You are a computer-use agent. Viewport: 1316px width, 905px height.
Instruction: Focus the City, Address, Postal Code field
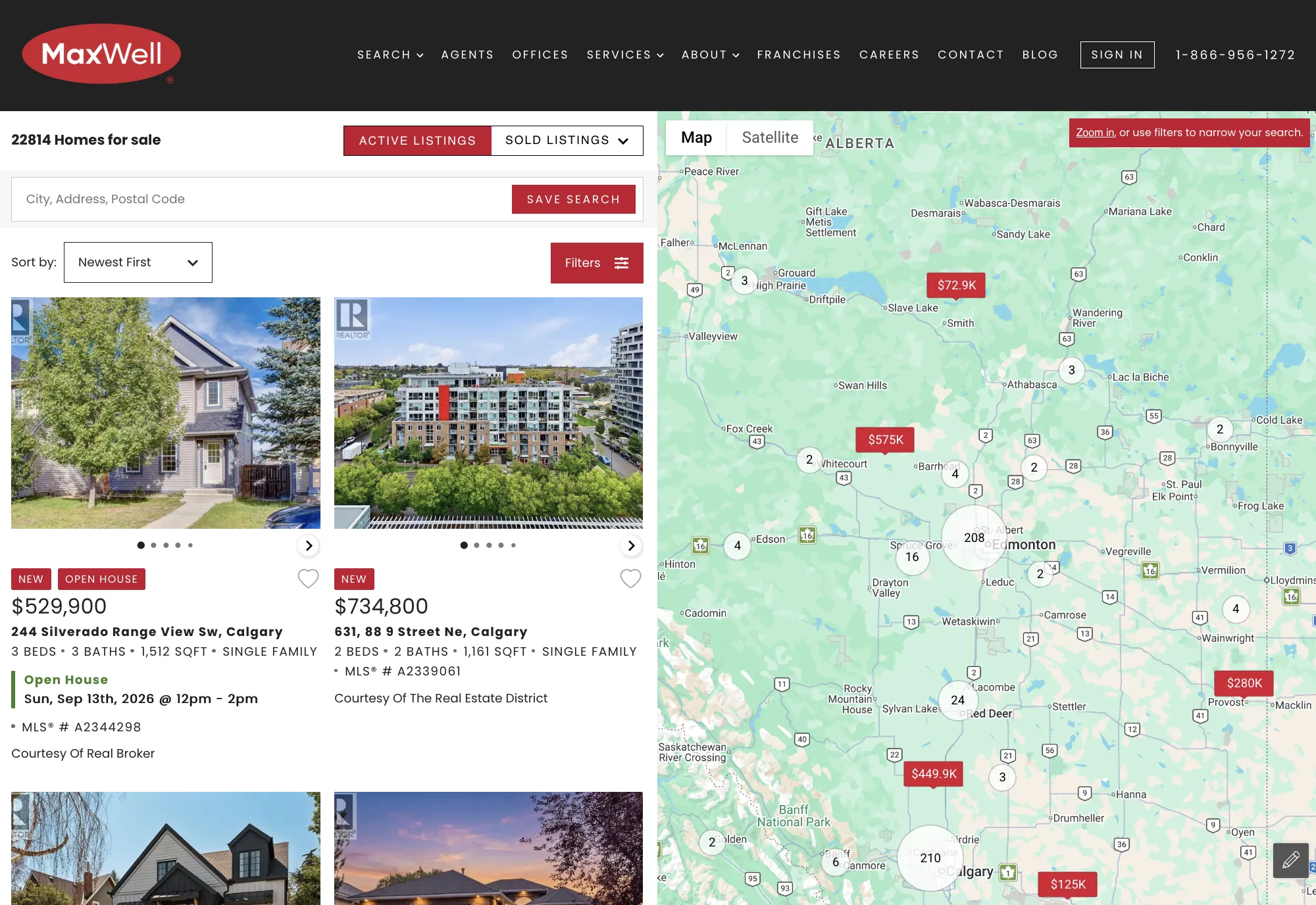262,199
